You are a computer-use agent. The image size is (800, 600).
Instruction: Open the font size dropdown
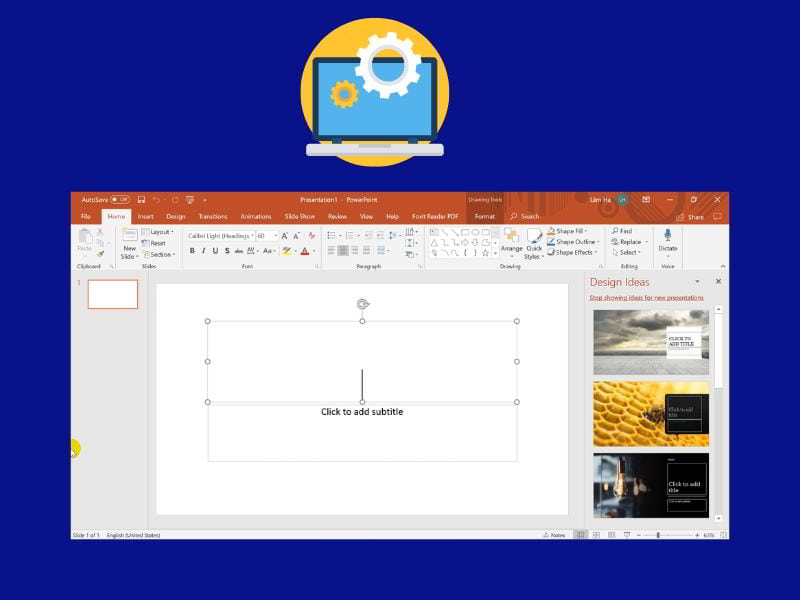tap(276, 236)
